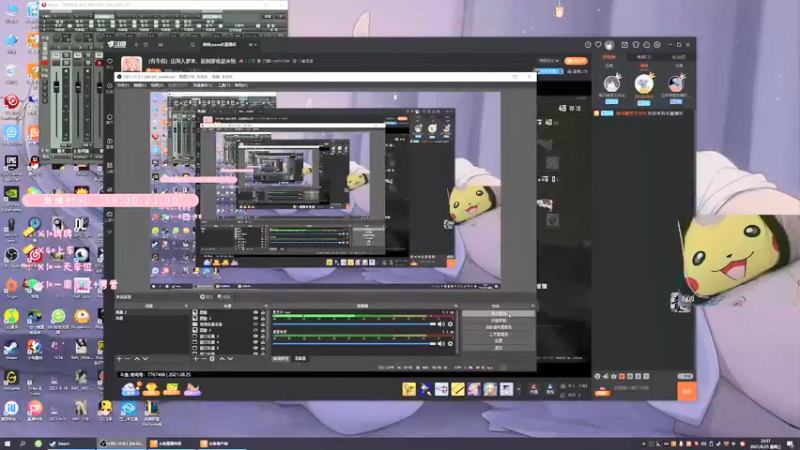The width and height of the screenshot is (800, 450).
Task: Open OBS 文件(F) menu
Action: click(123, 85)
